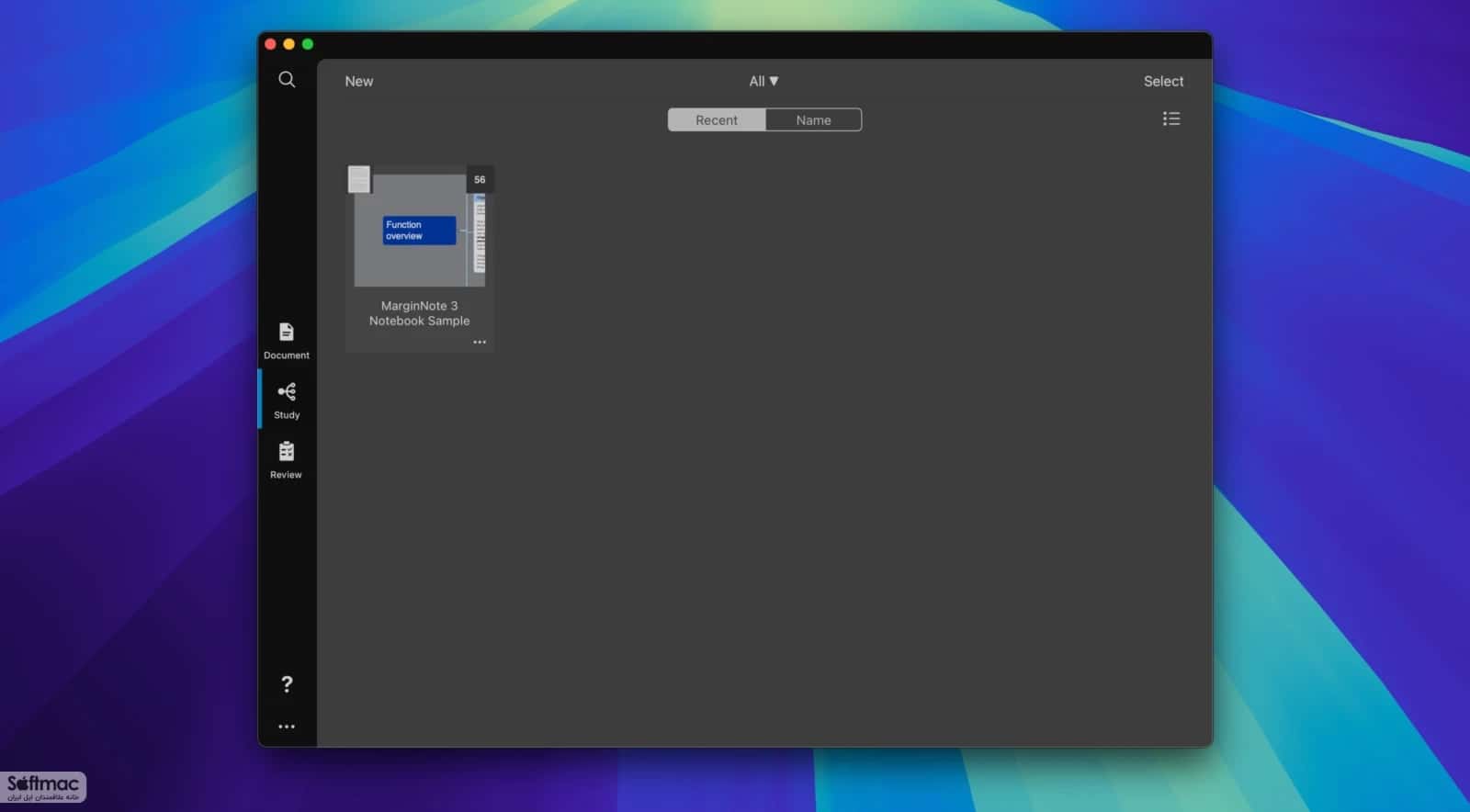Sort notebooks by Name
Viewport: 1470px width, 812px height.
click(x=813, y=120)
